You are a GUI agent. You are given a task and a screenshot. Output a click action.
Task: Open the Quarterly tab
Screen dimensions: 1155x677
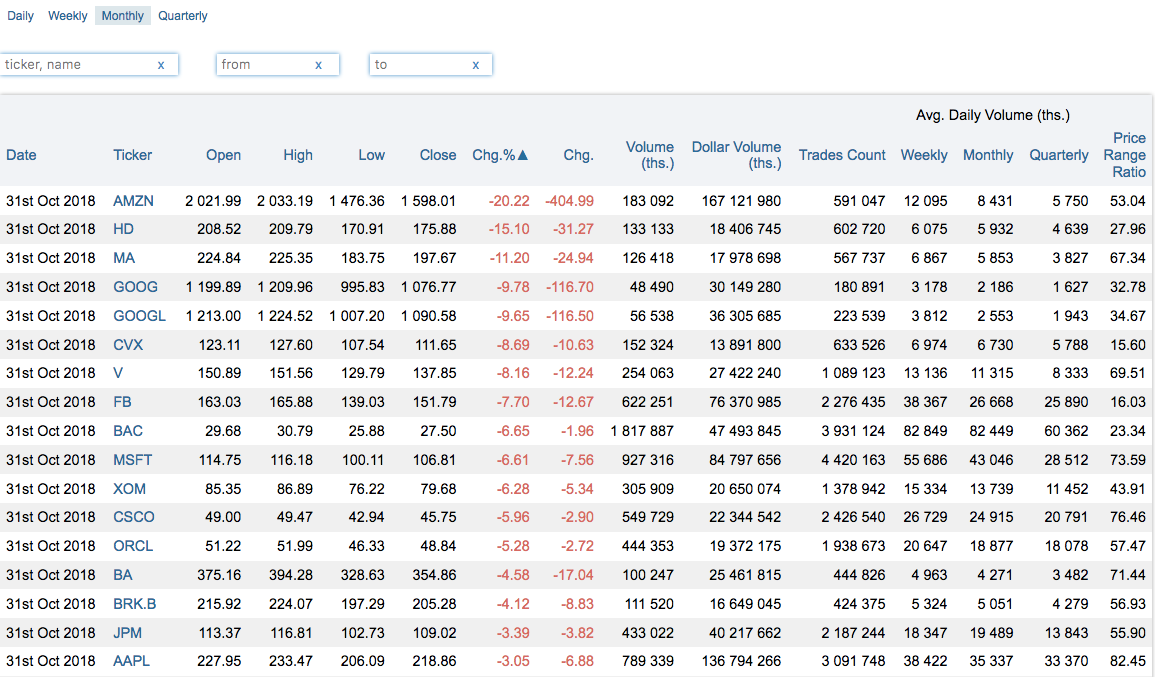183,15
